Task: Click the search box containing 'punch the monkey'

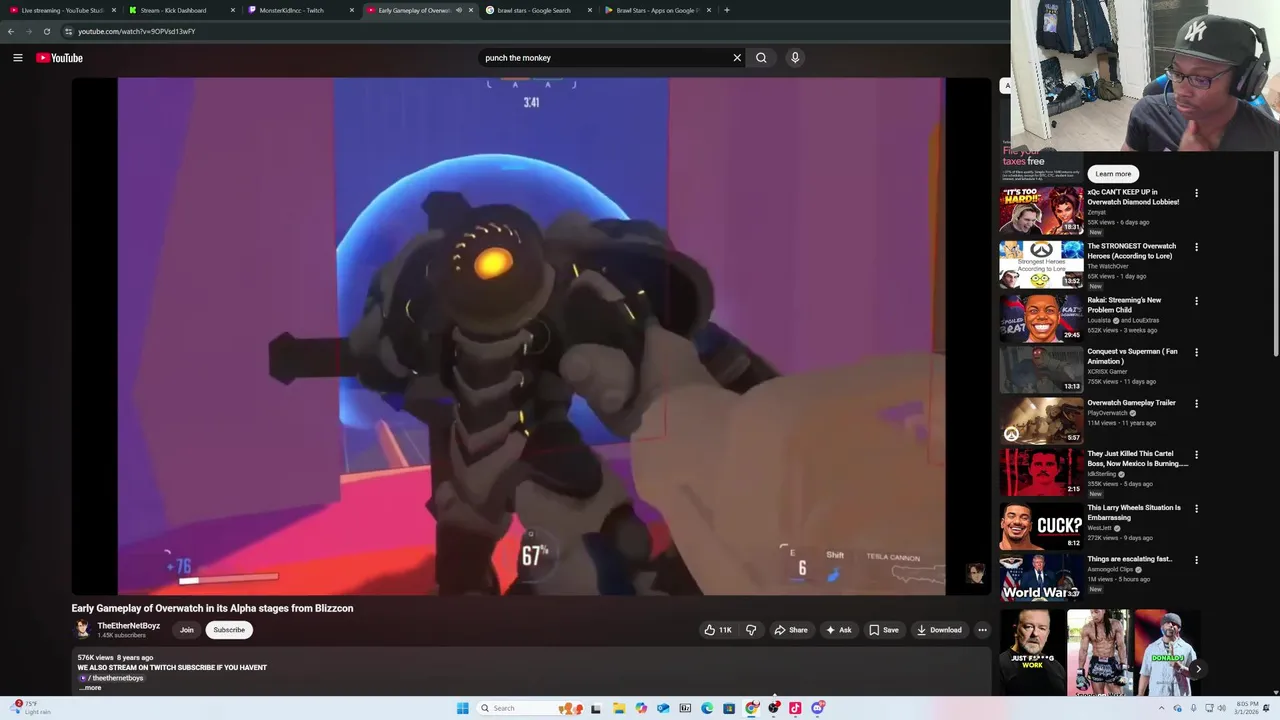Action: tap(605, 58)
